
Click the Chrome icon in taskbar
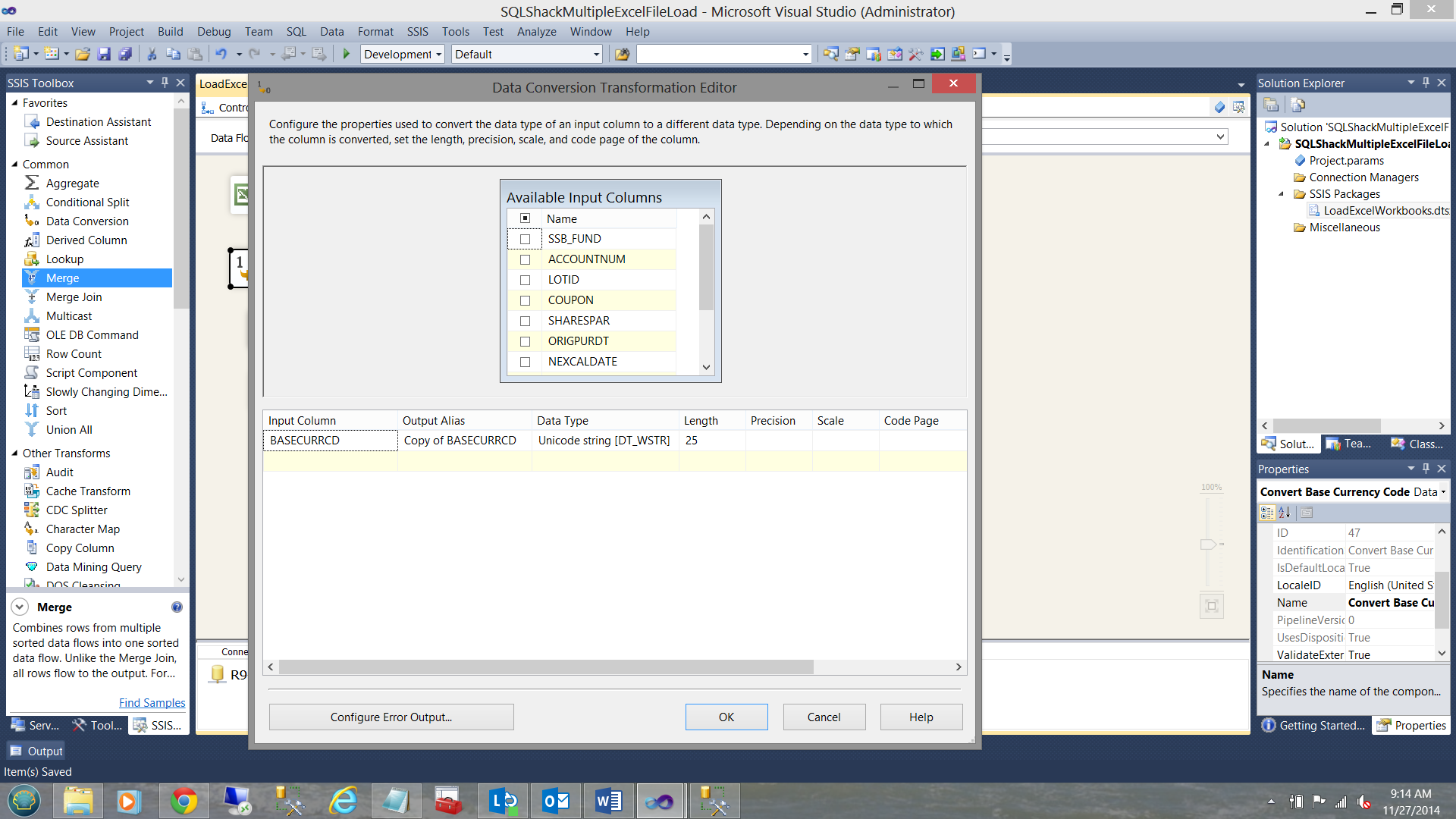tap(184, 801)
